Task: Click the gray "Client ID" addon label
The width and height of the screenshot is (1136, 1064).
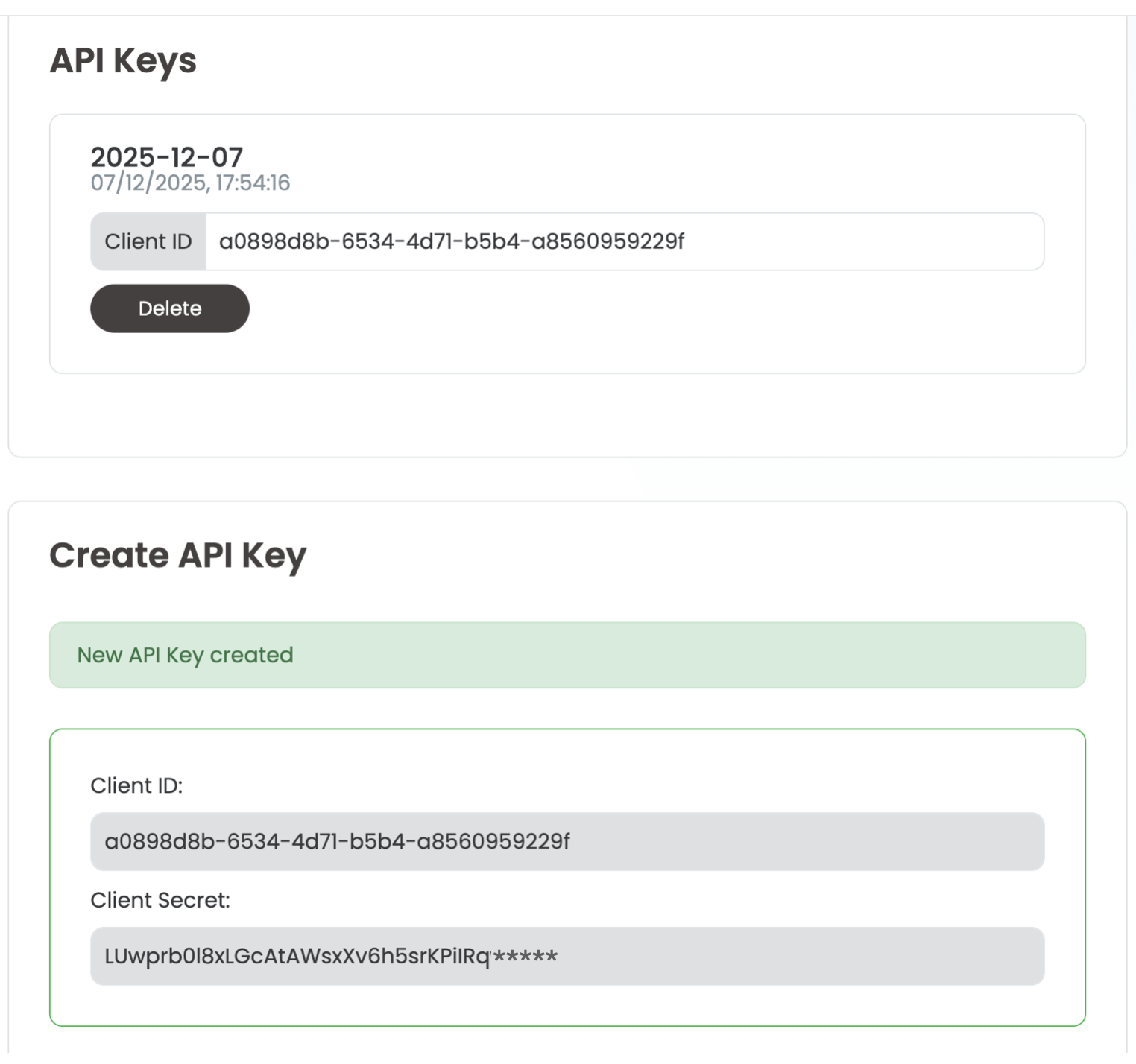Action: pyautogui.click(x=148, y=241)
